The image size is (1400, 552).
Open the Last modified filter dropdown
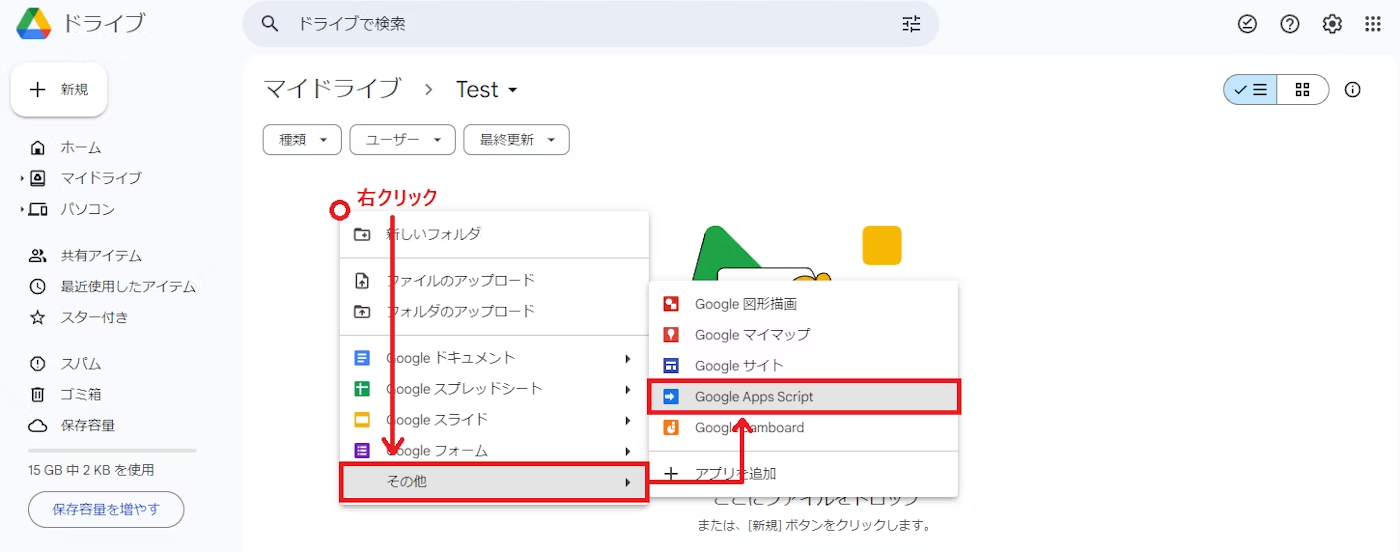[x=516, y=140]
